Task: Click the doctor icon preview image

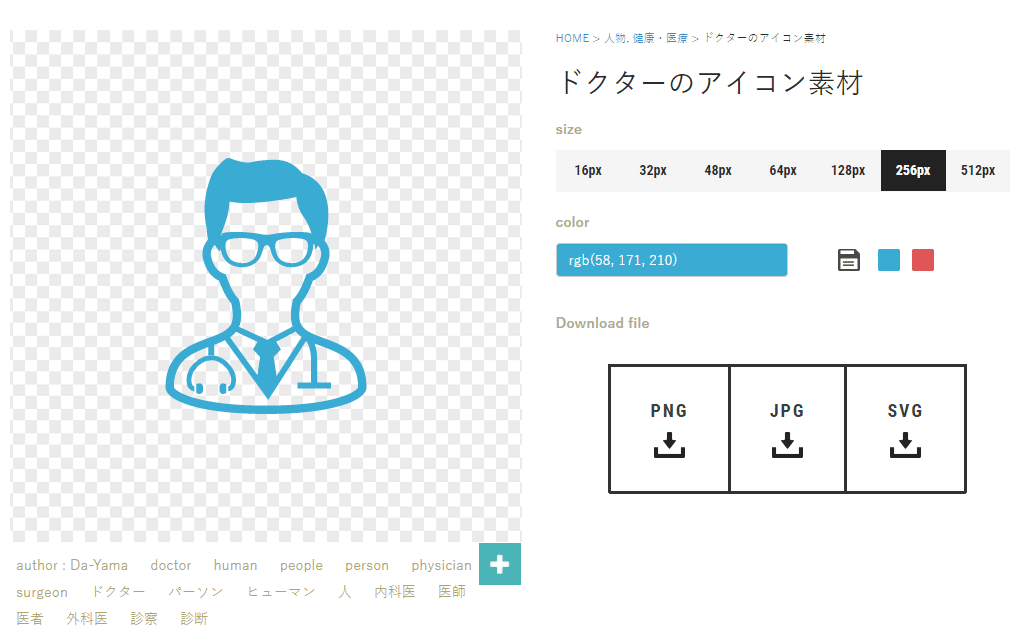Action: pyautogui.click(x=265, y=290)
